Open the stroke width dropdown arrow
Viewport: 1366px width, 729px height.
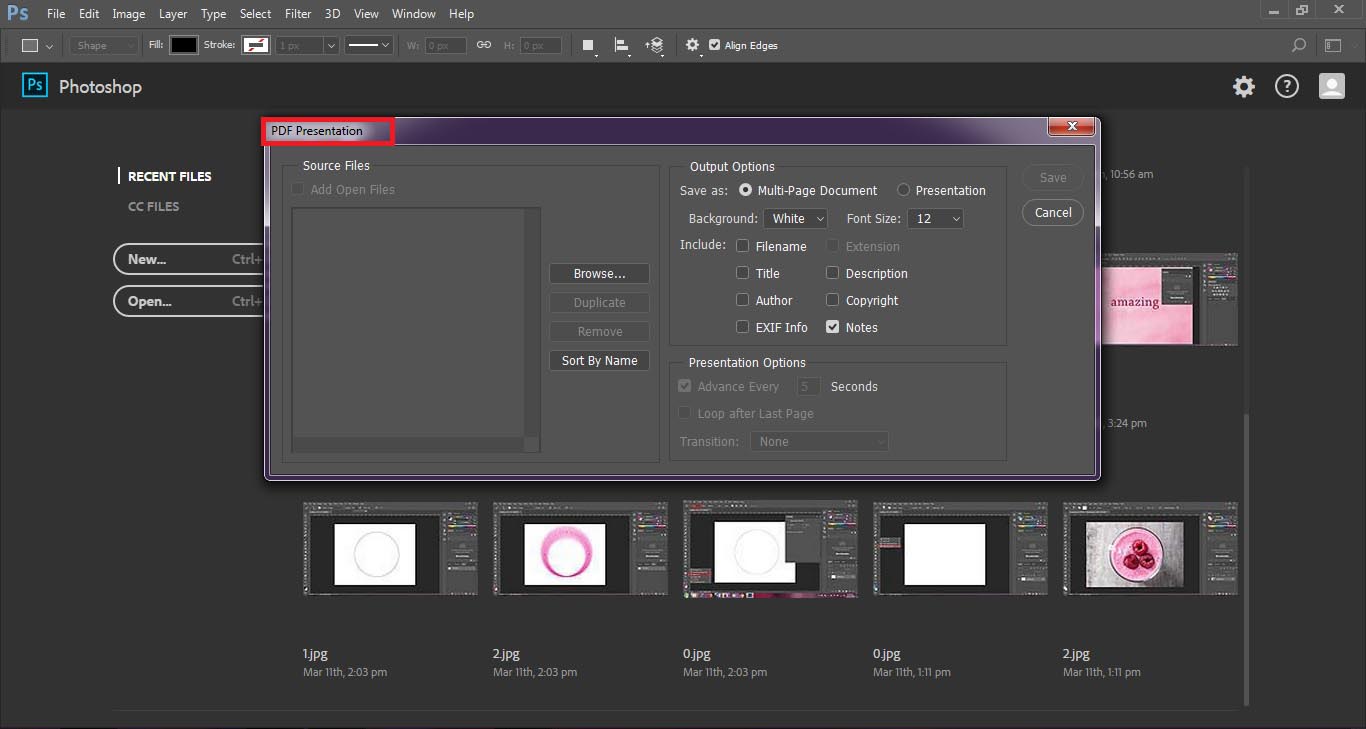pyautogui.click(x=330, y=45)
